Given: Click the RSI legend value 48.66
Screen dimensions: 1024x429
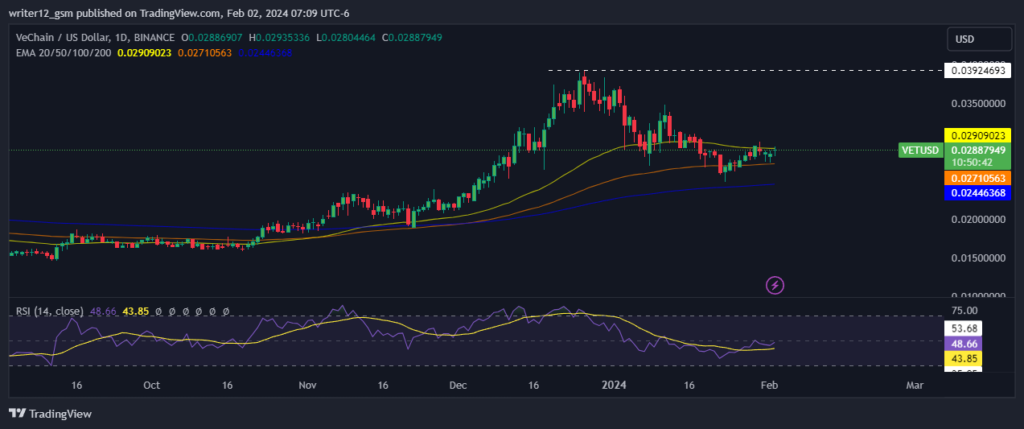Looking at the screenshot, I should [105, 312].
